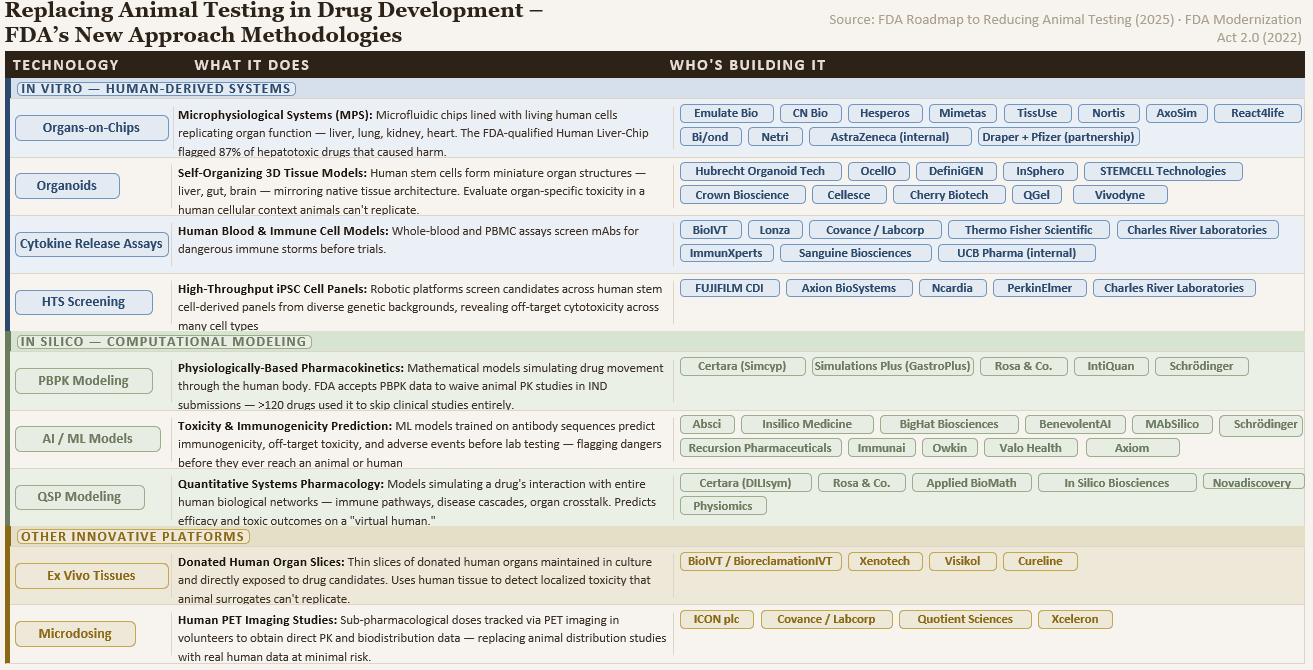The image size is (1313, 670).
Task: Click Covance / Labcorp in the Microdosing row
Action: pyautogui.click(x=826, y=620)
